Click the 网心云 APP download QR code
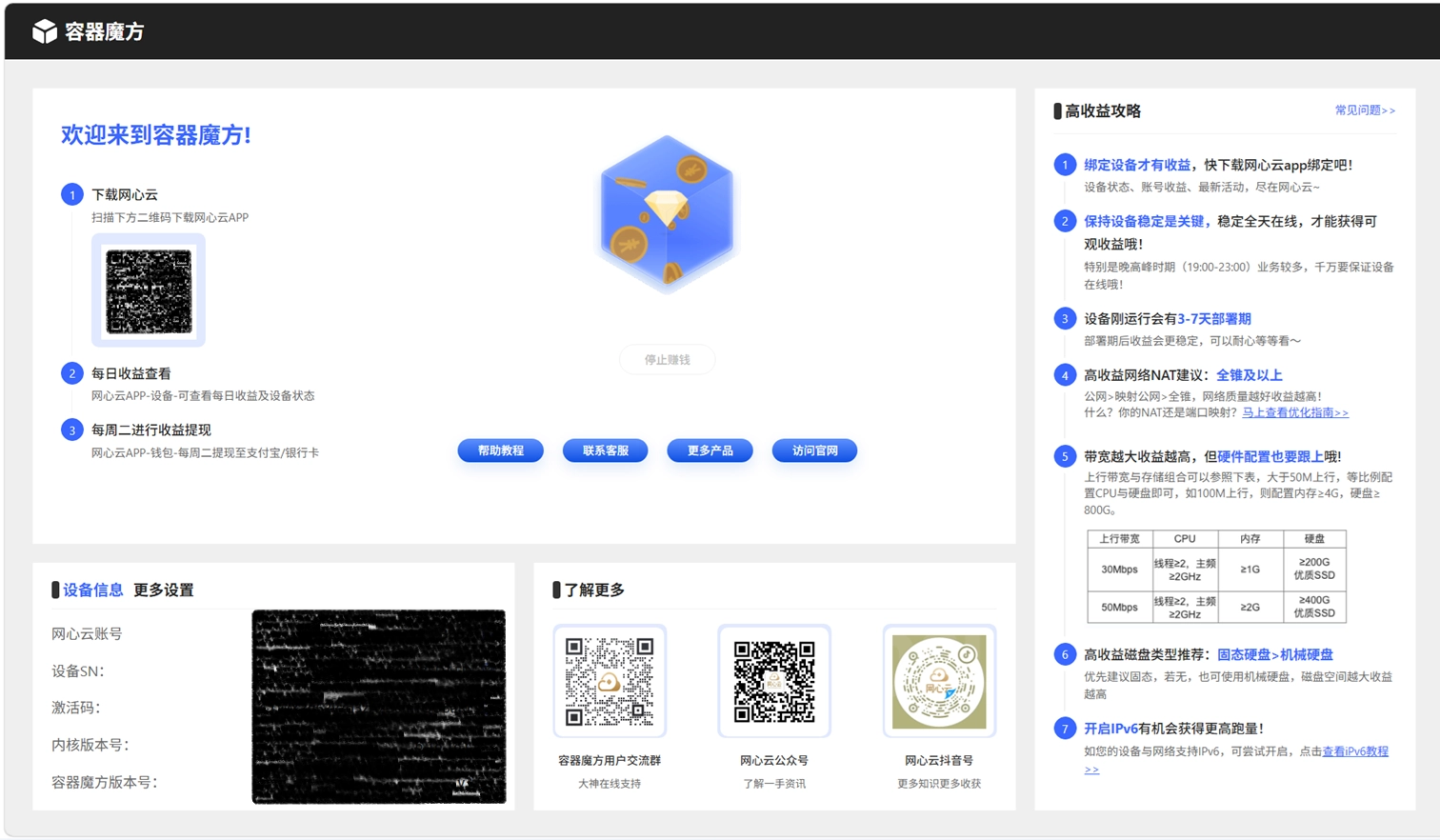 tap(149, 290)
